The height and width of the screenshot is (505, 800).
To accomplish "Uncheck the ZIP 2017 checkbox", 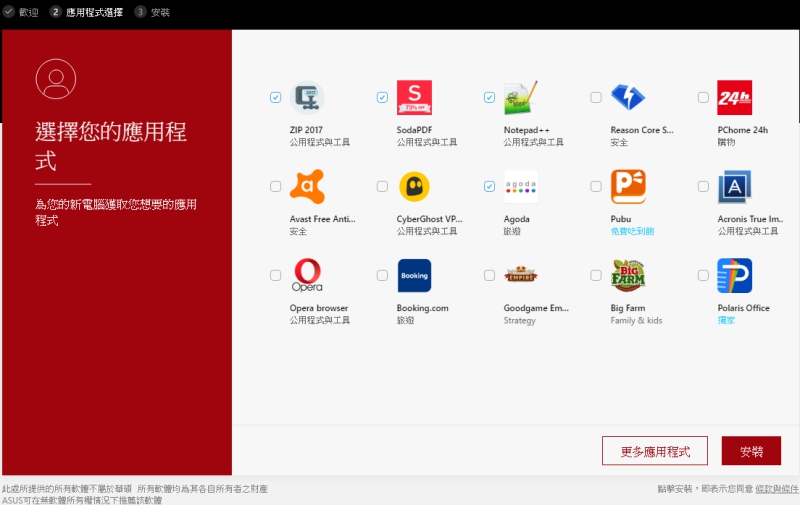I will click(275, 97).
